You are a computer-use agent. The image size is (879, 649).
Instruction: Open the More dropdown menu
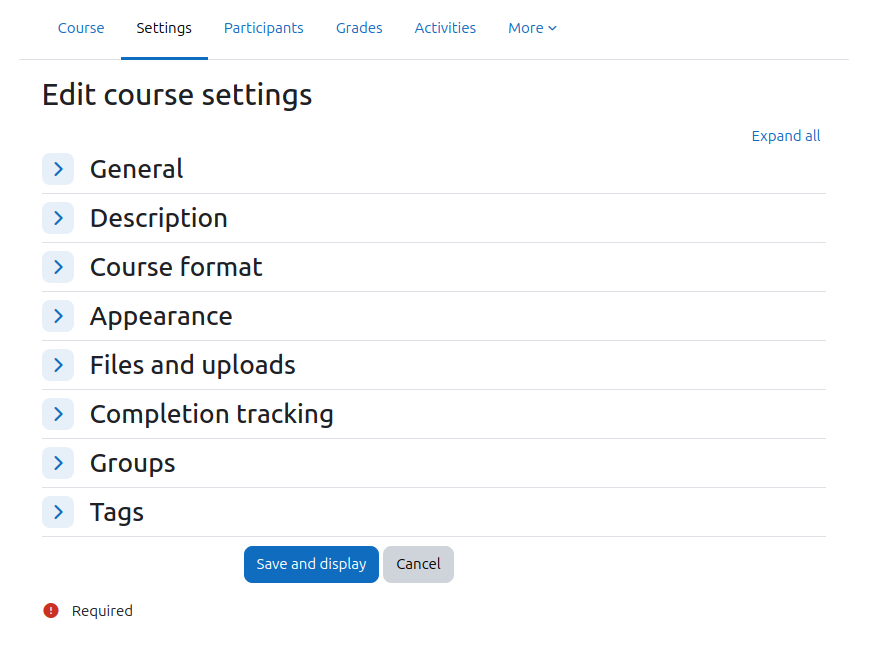point(532,28)
